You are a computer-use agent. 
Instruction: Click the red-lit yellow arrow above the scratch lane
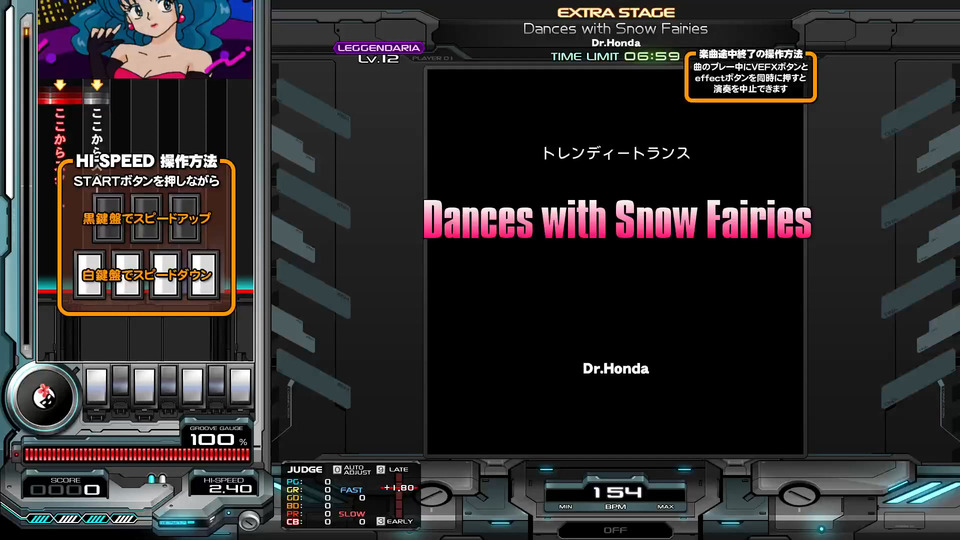tap(59, 85)
